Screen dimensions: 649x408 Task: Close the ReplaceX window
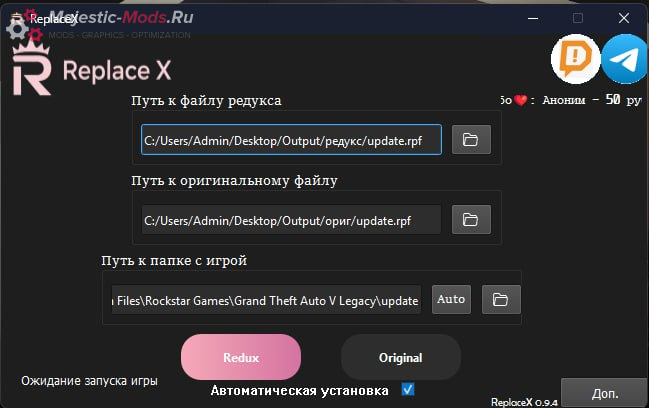pos(624,18)
